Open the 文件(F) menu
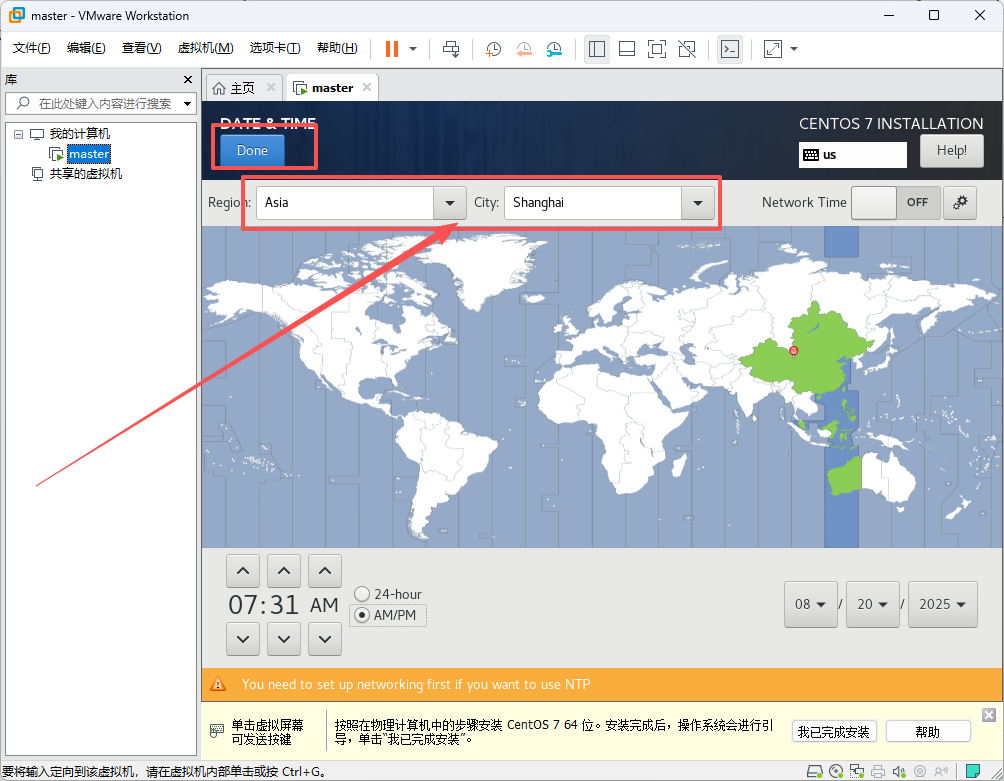Image resolution: width=1004 pixels, height=781 pixels. (x=31, y=48)
